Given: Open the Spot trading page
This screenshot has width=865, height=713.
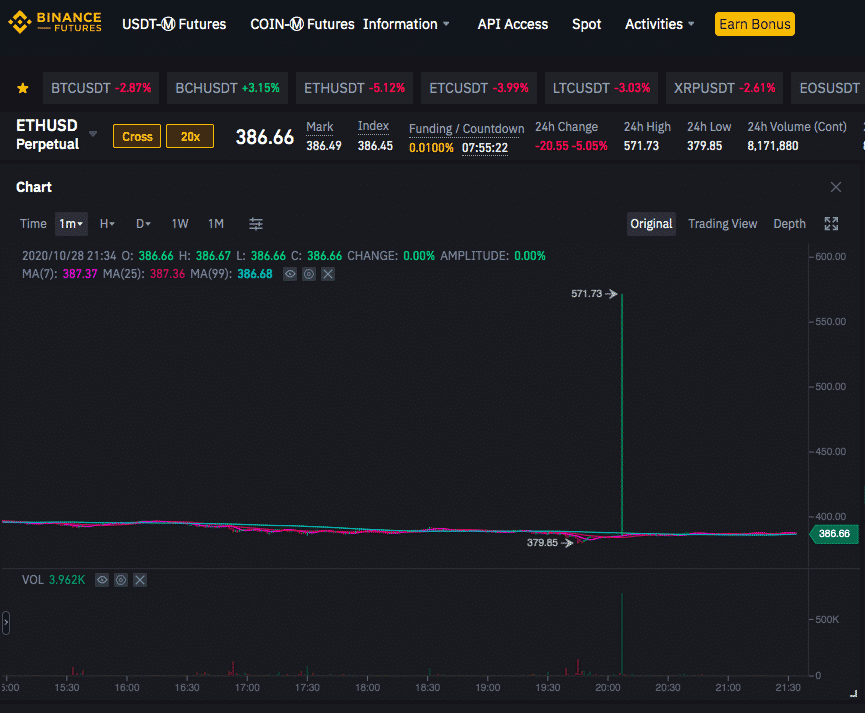Looking at the screenshot, I should pyautogui.click(x=586, y=24).
